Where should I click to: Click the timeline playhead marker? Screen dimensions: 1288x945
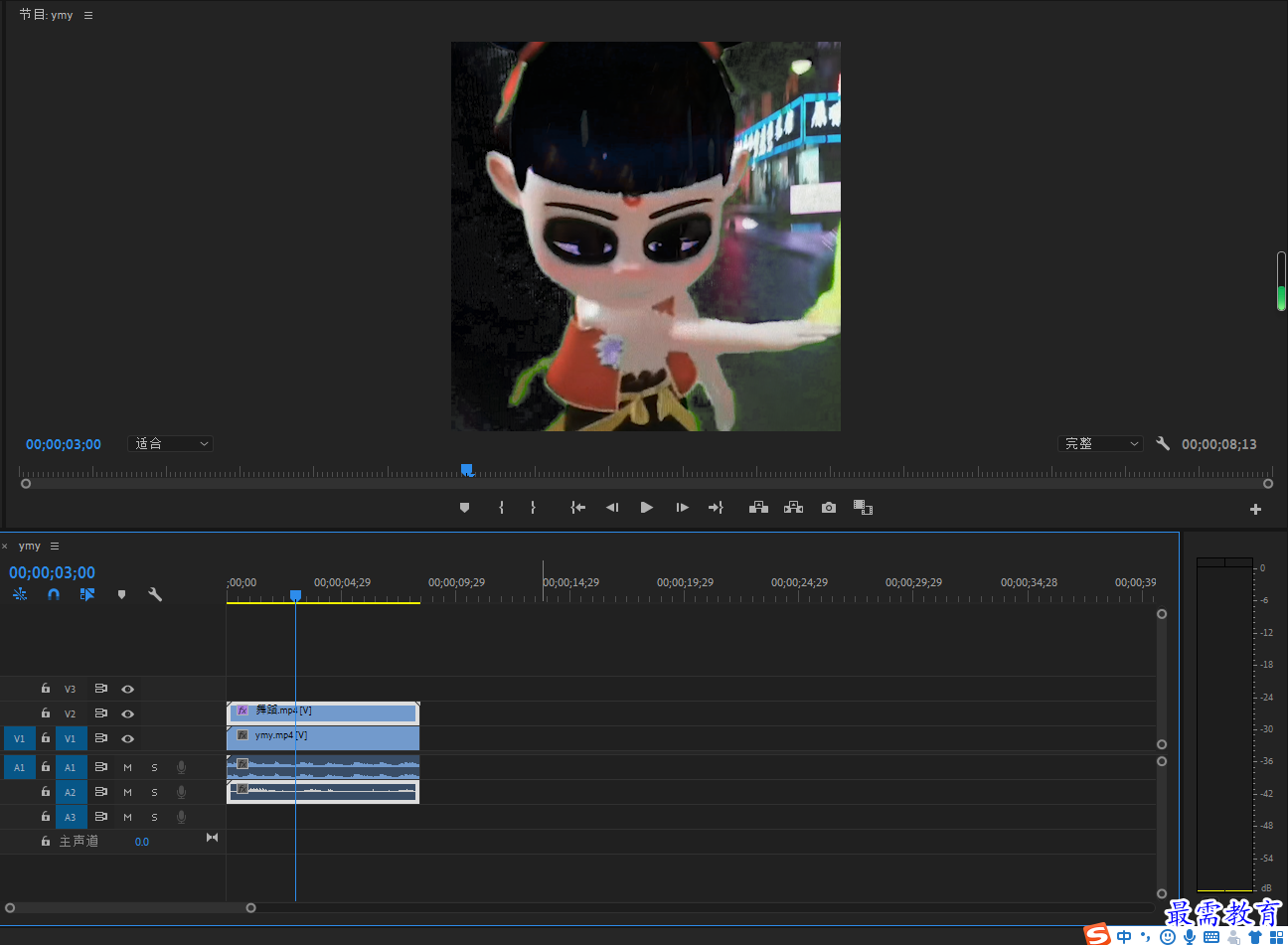pyautogui.click(x=295, y=595)
